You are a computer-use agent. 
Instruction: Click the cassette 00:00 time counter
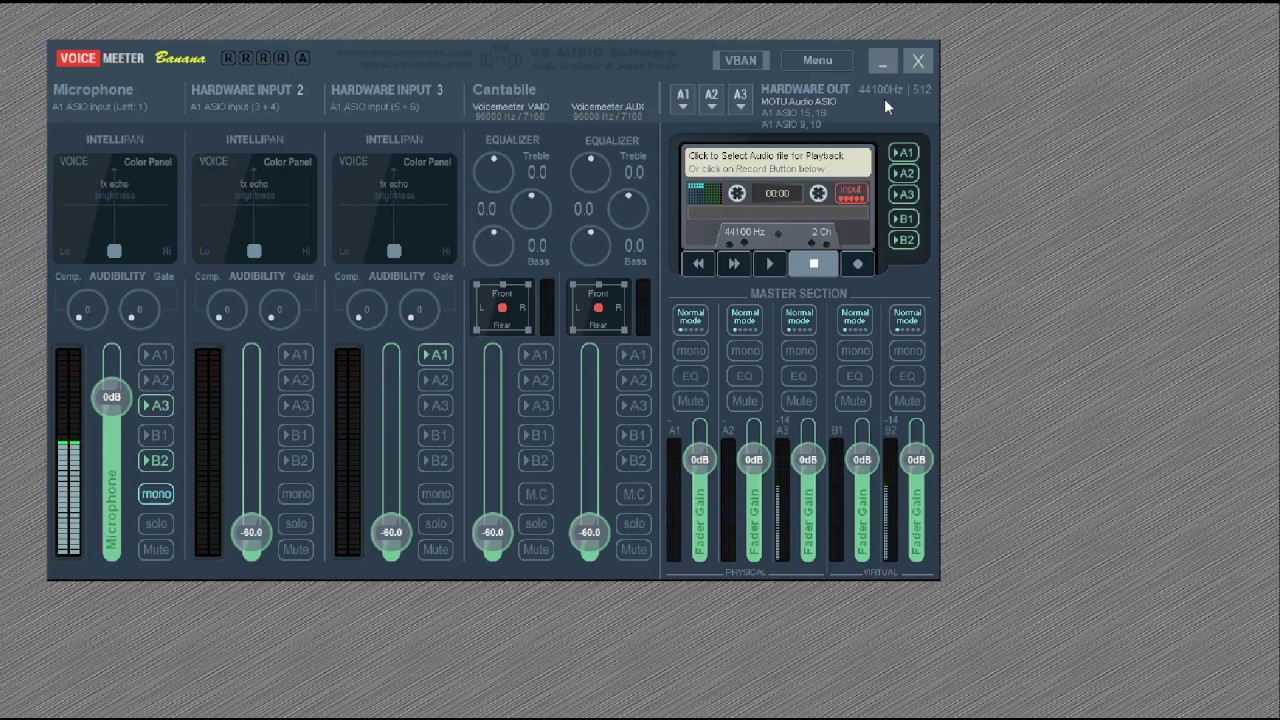pos(777,194)
